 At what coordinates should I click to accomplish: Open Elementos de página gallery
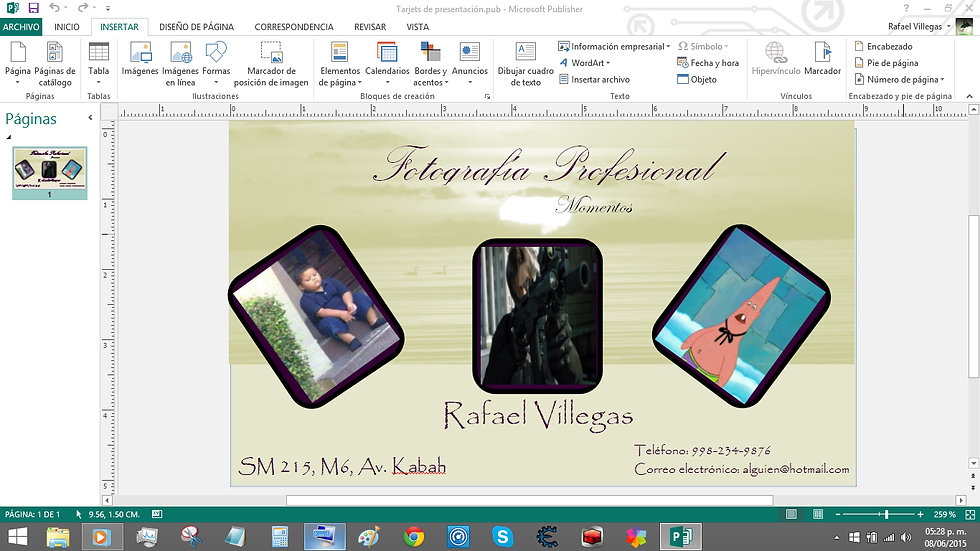tap(340, 63)
